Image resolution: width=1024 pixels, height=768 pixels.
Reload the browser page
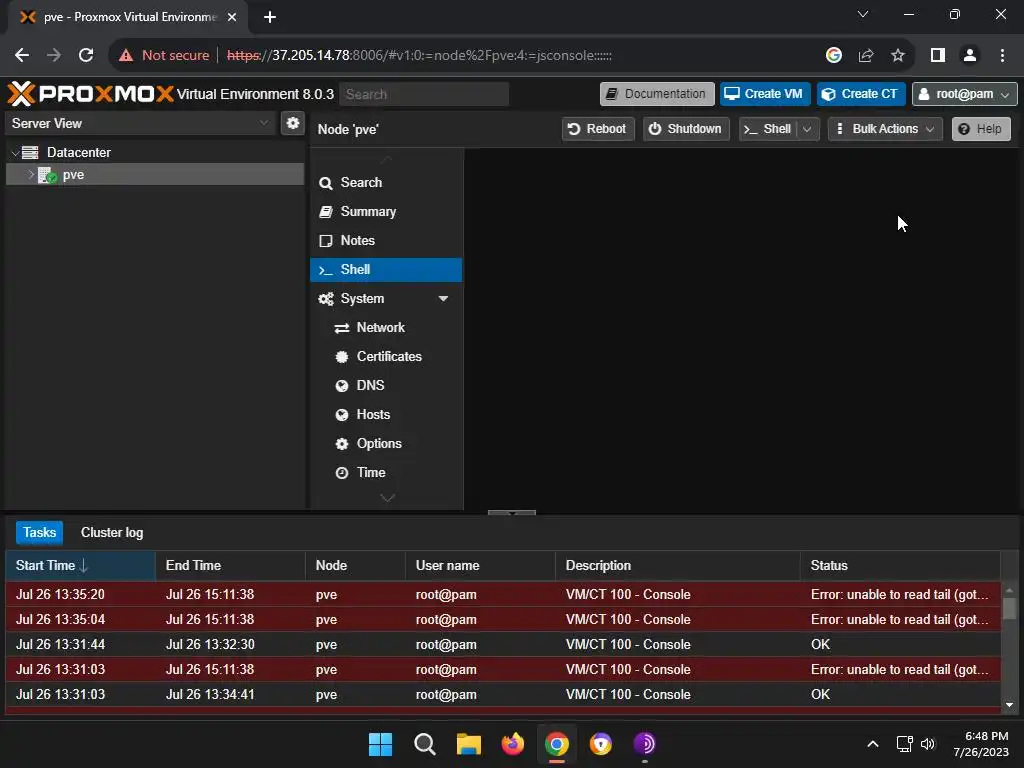(x=86, y=56)
